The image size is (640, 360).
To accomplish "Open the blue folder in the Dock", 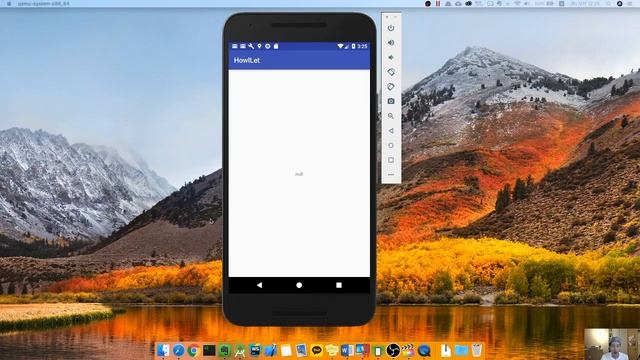I will point(461,350).
